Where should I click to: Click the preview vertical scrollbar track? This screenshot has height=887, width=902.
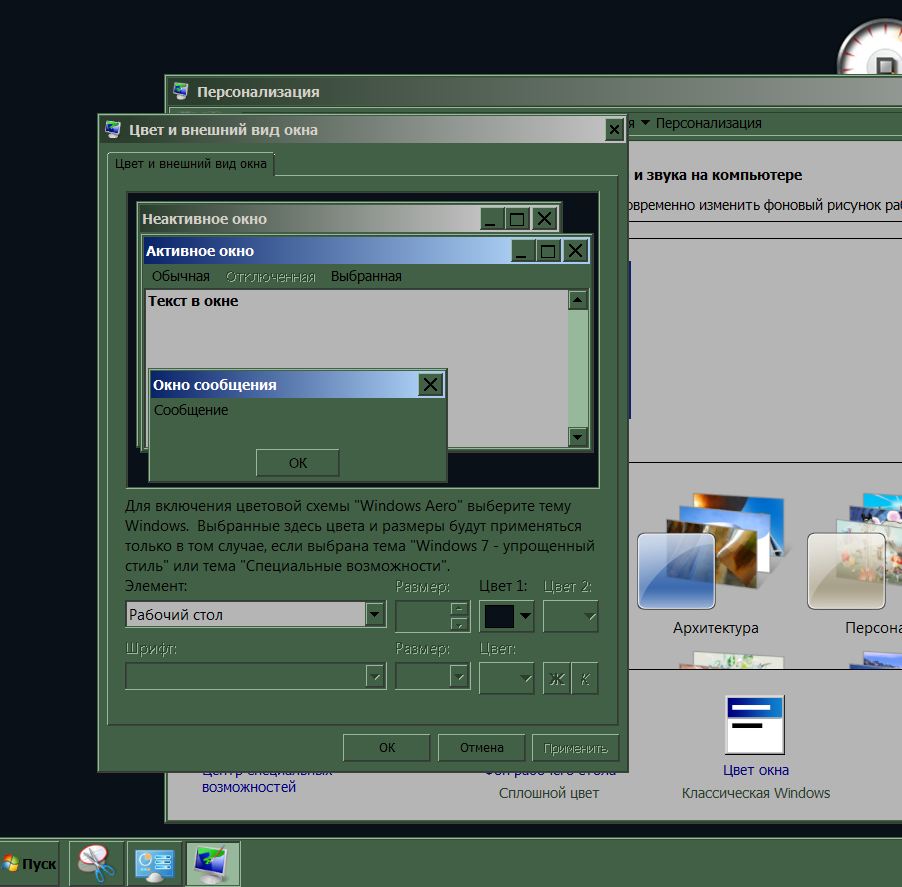[x=578, y=368]
